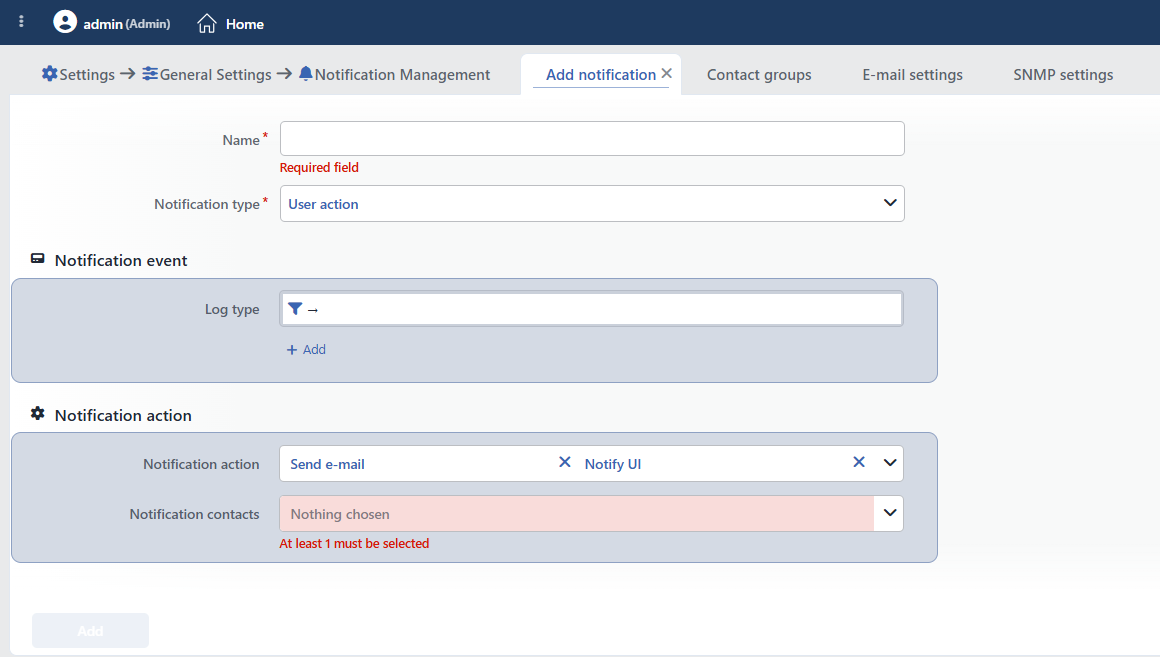Click the Home house icon

(x=206, y=24)
